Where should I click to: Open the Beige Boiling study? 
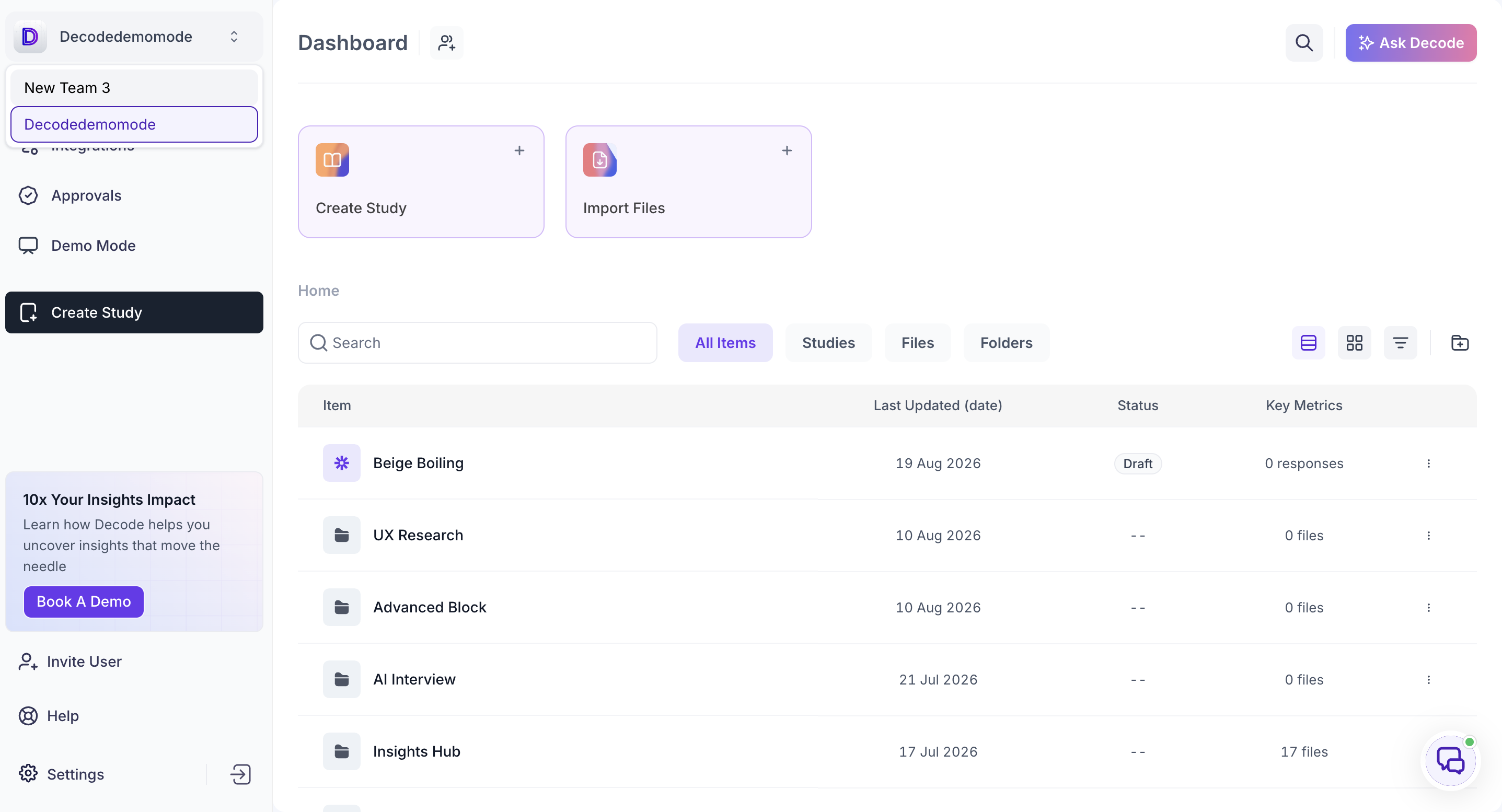[x=418, y=463]
